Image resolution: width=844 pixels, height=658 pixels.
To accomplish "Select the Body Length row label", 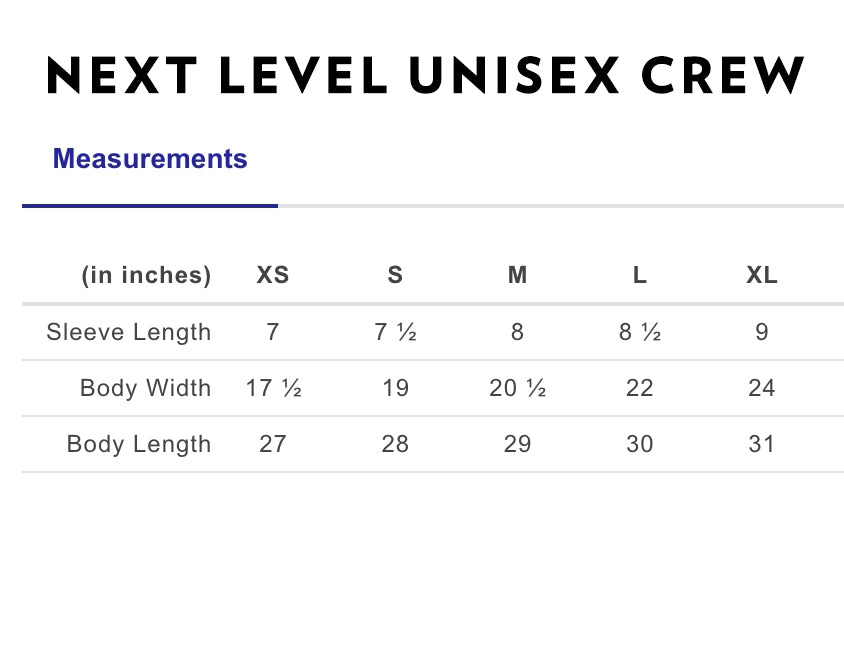I will coord(139,444).
